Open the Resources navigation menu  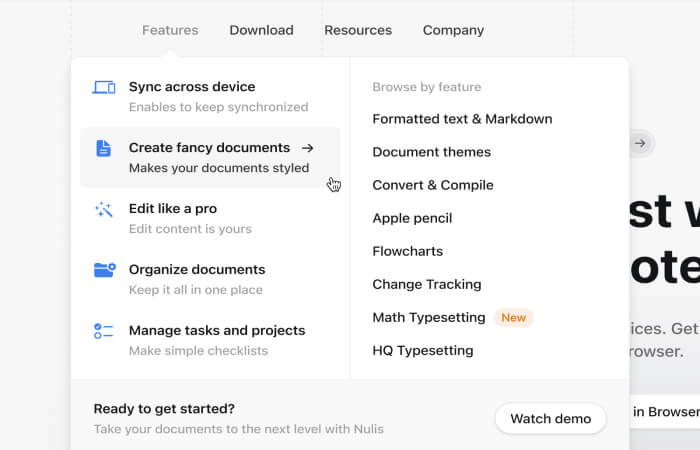pos(358,30)
